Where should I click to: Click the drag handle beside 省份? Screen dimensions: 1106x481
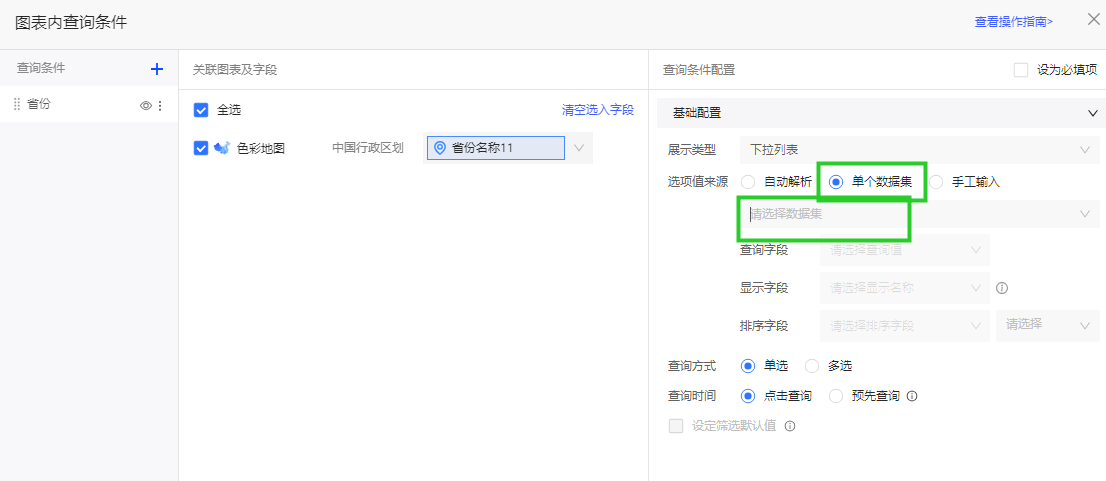pyautogui.click(x=17, y=105)
